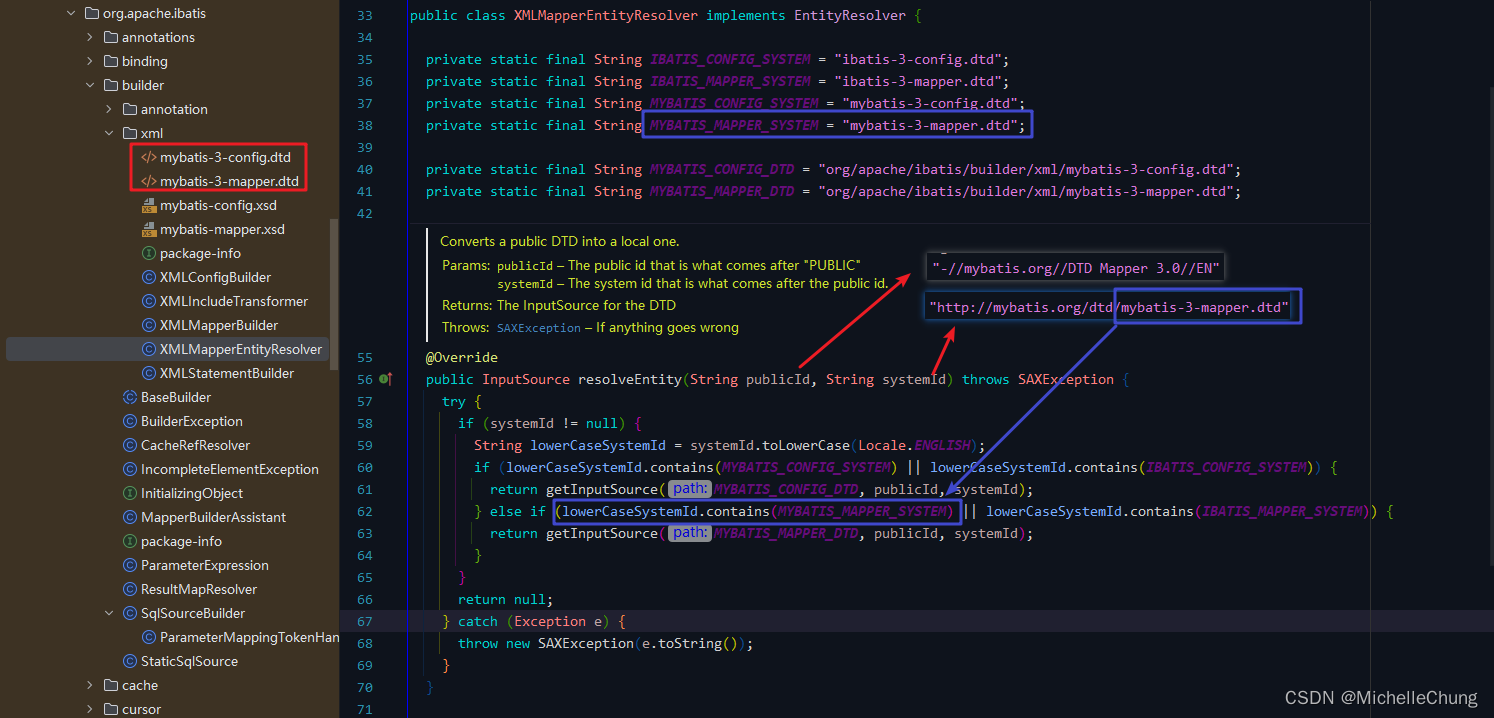Click MYBATIS_CONFIG_DTD constant on line 40
Image resolution: width=1494 pixels, height=718 pixels.
(722, 169)
